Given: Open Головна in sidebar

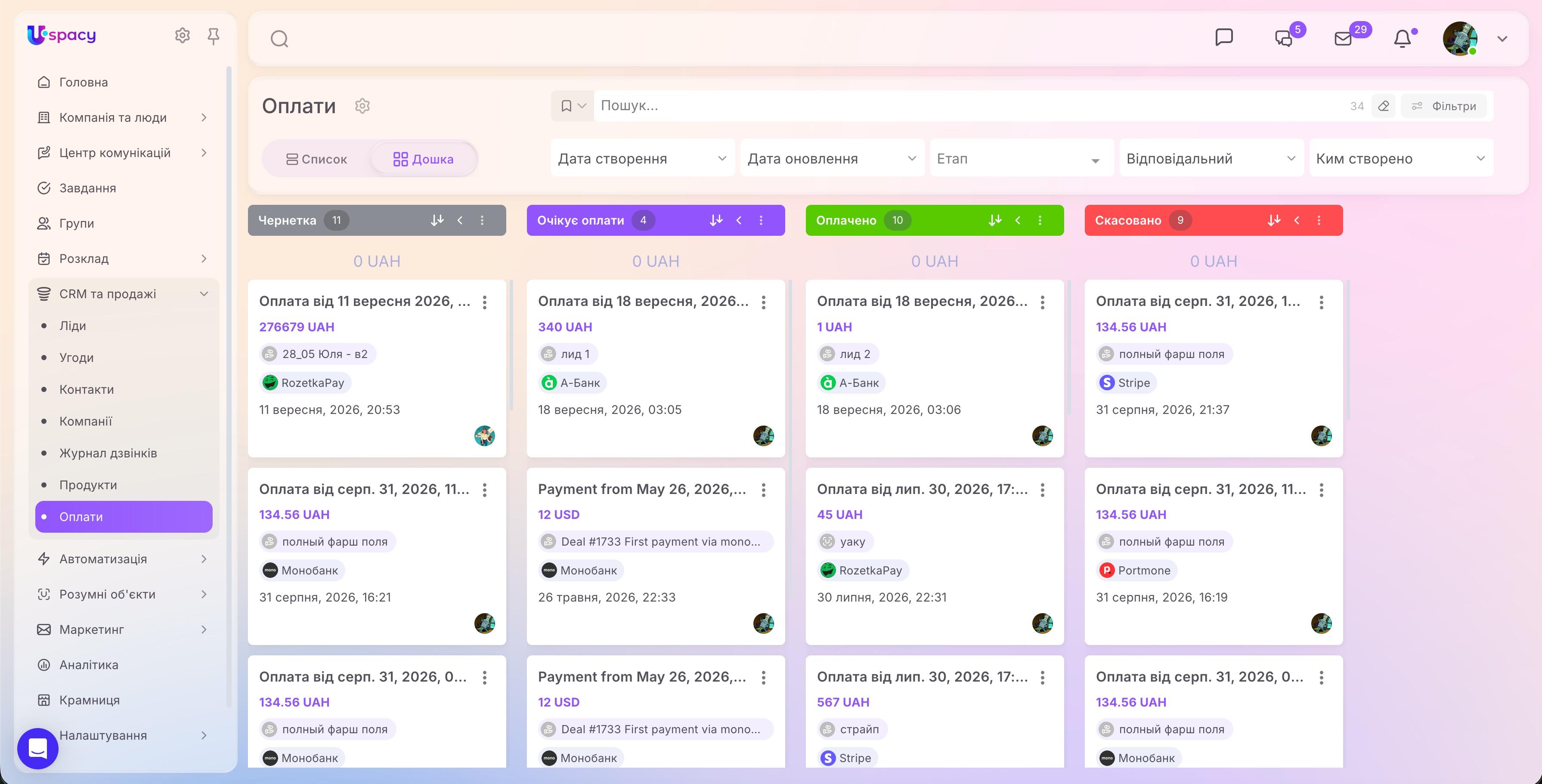Looking at the screenshot, I should pyautogui.click(x=83, y=82).
